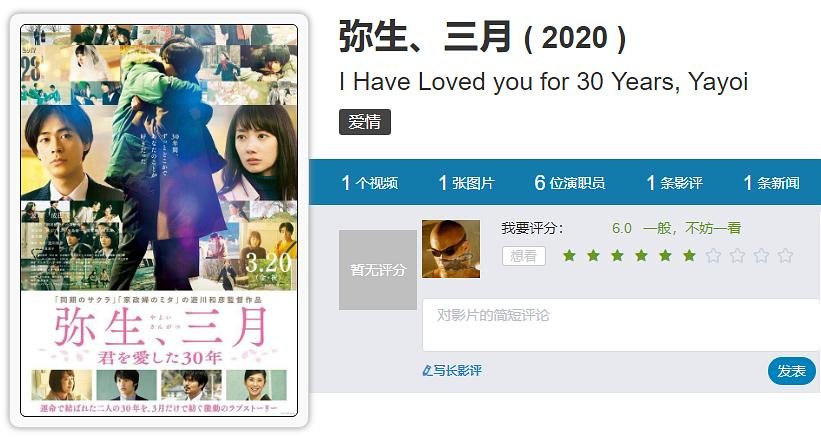
Task: Select the eighth empty star
Action: tap(737, 255)
